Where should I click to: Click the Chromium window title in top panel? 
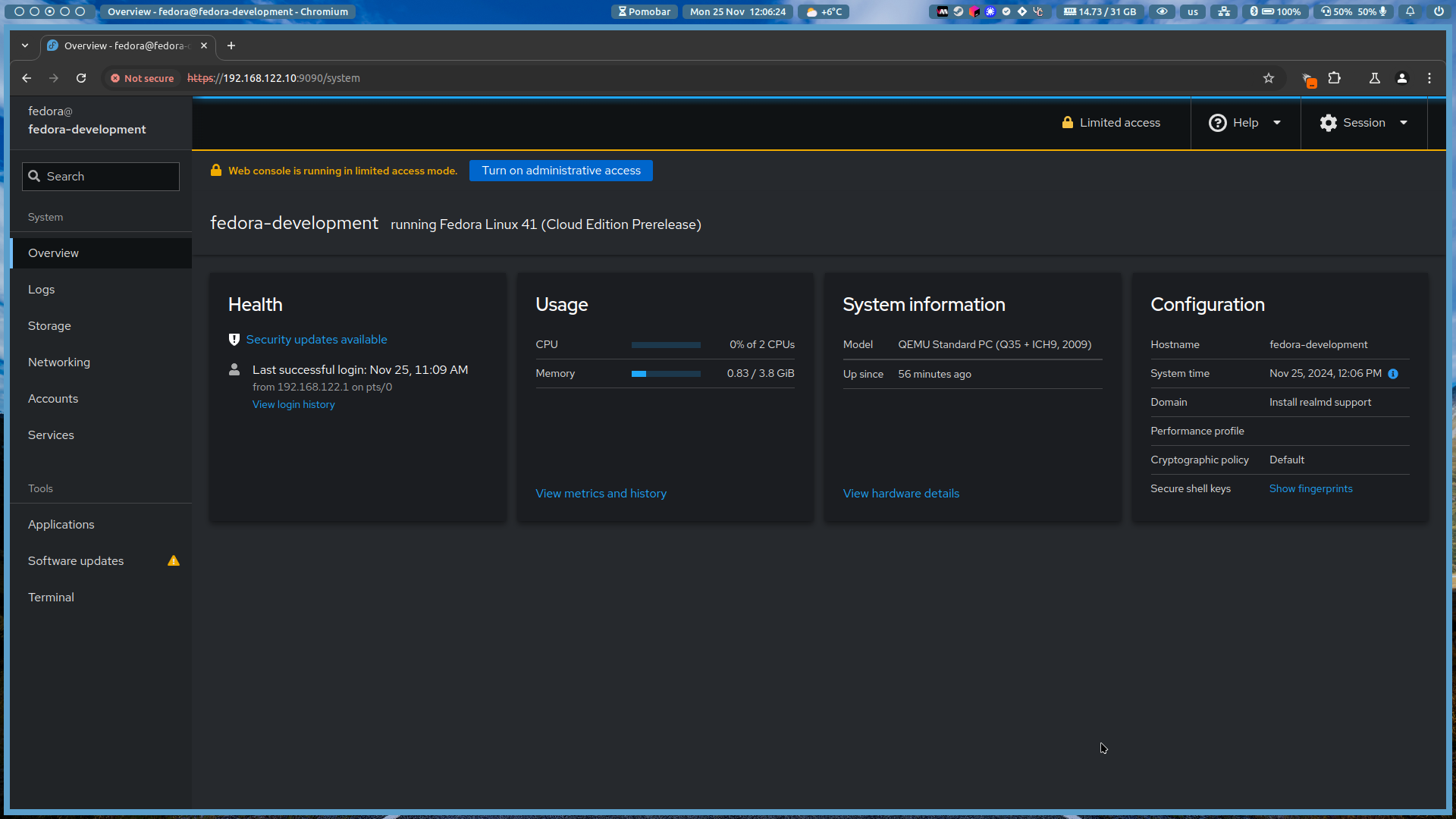click(x=227, y=11)
